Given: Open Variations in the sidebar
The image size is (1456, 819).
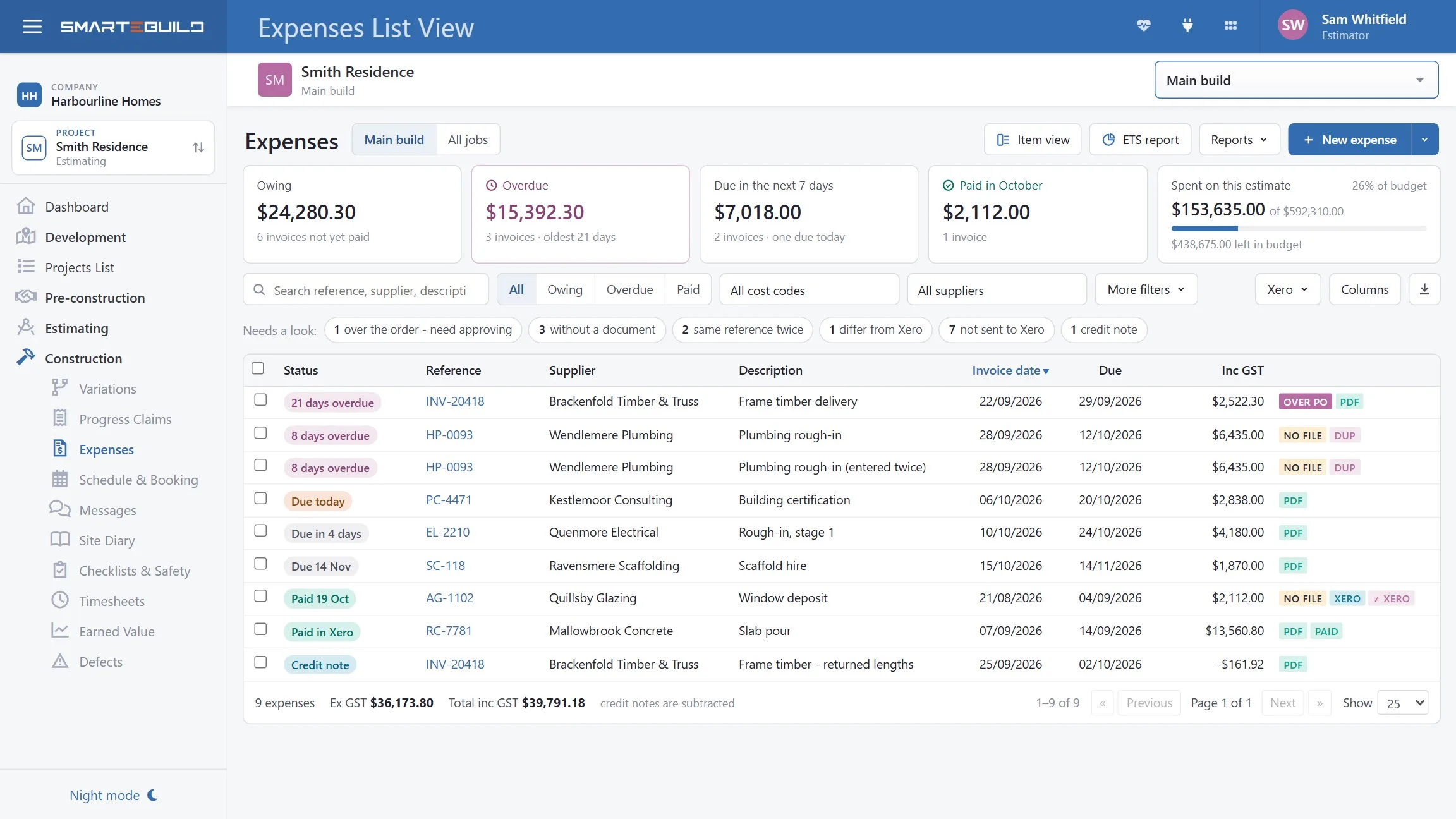Looking at the screenshot, I should (x=107, y=389).
